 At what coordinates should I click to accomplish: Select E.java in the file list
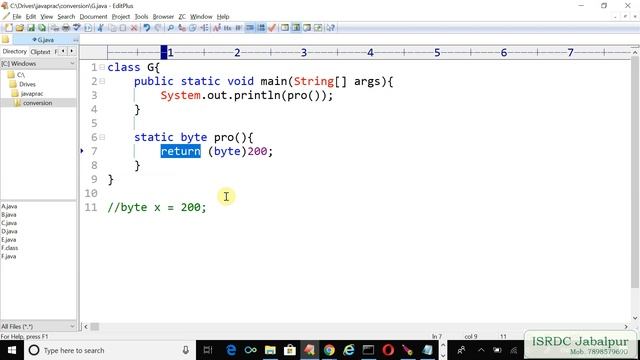(9, 240)
